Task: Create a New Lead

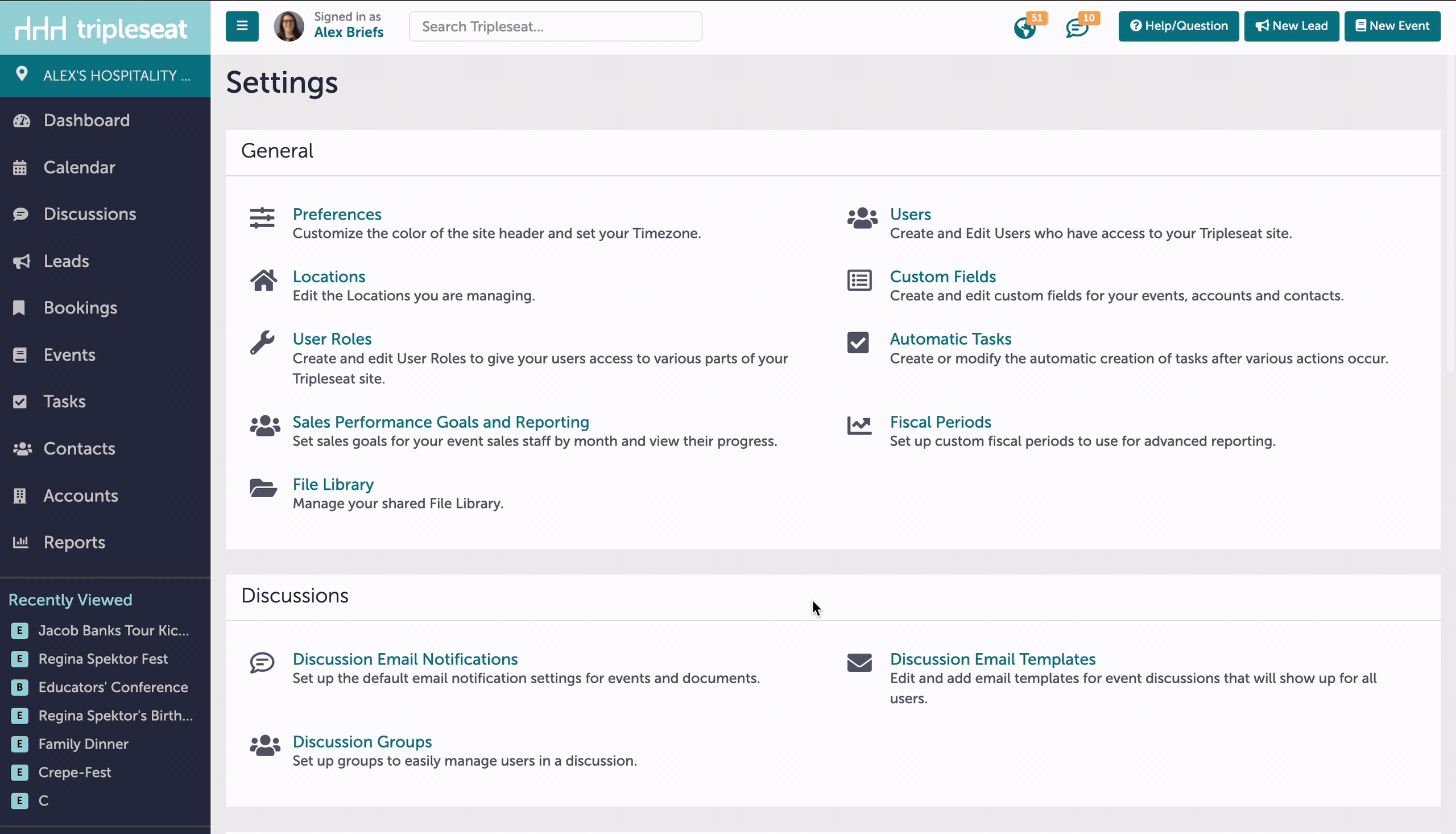Action: (1291, 26)
